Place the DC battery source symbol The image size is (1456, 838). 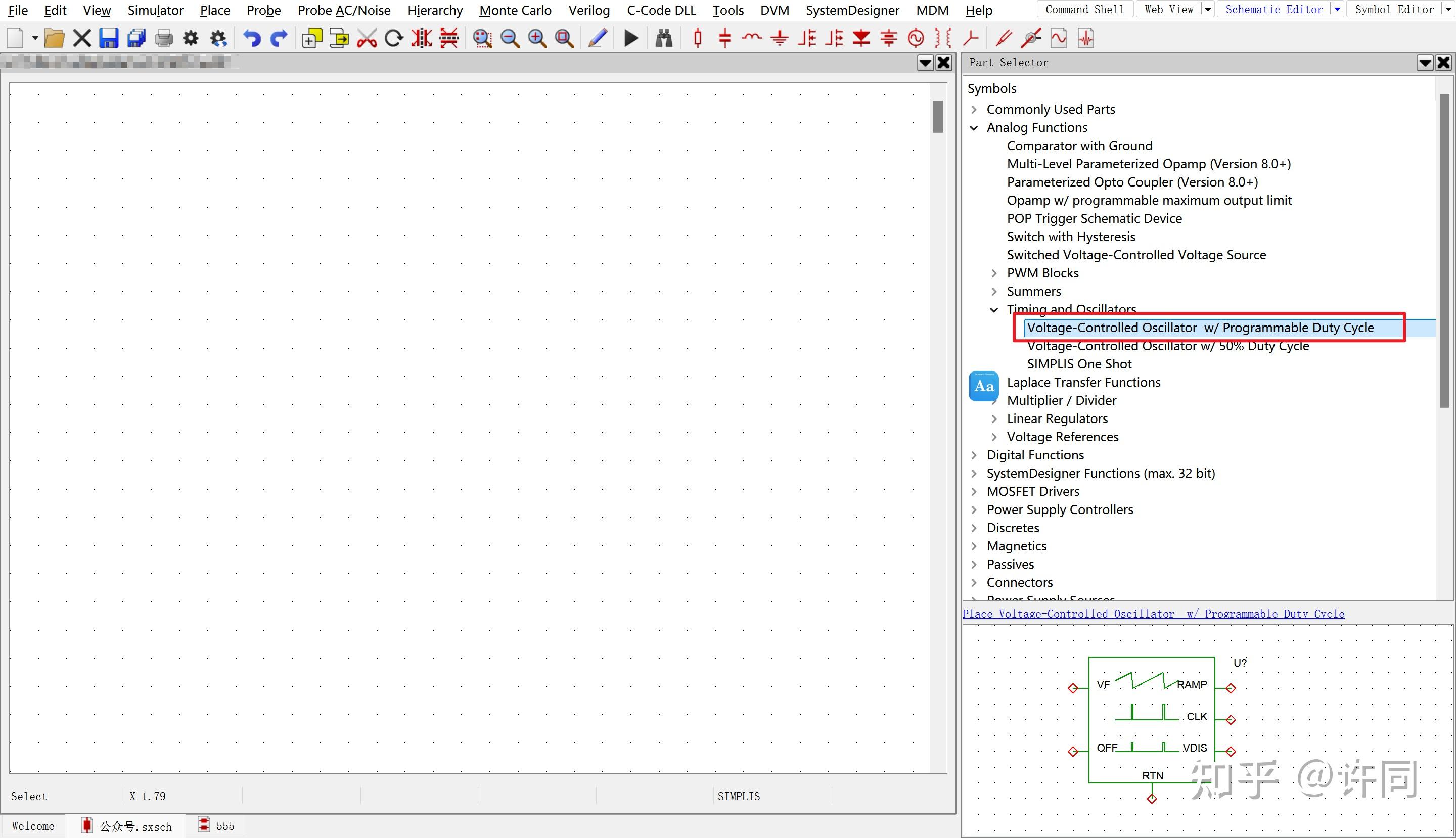point(889,38)
